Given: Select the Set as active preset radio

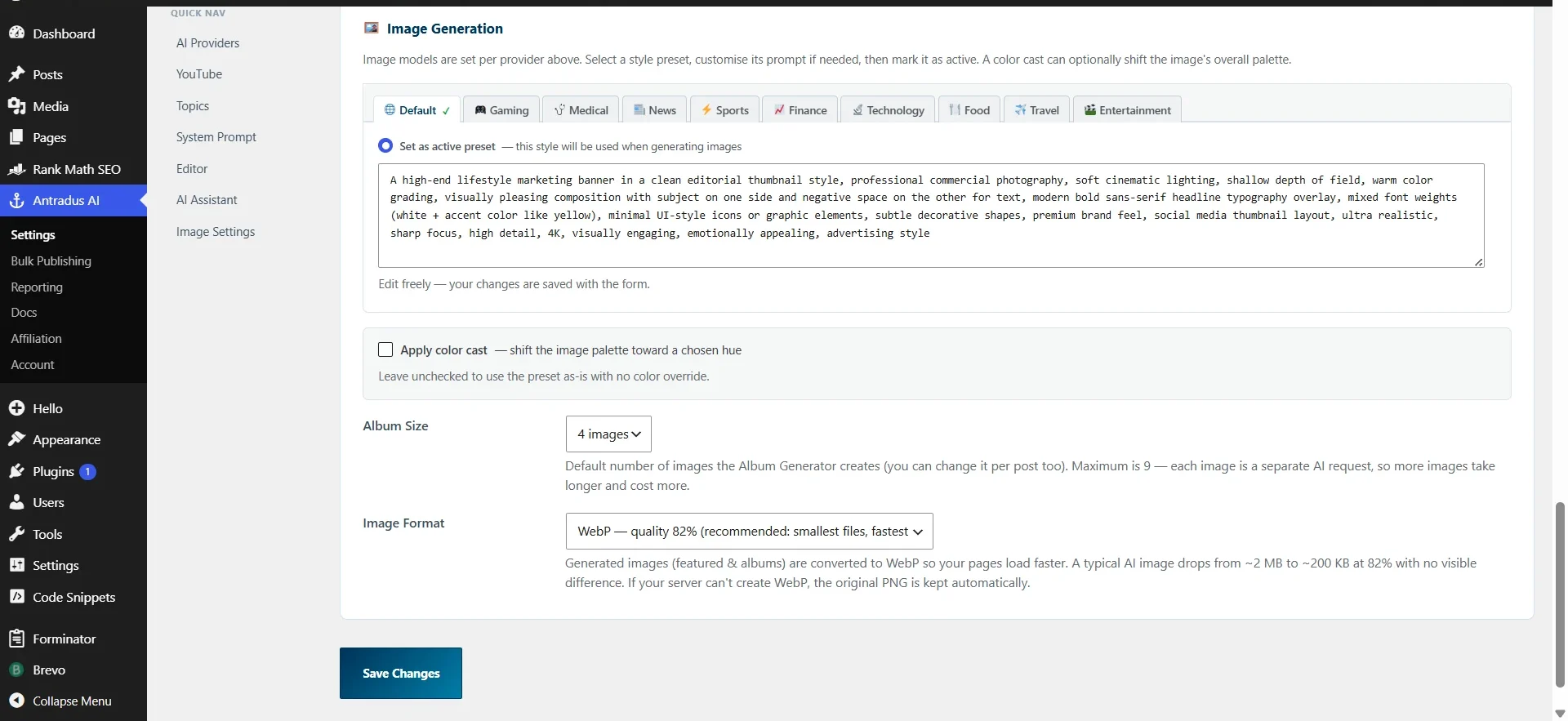Looking at the screenshot, I should [x=385, y=146].
